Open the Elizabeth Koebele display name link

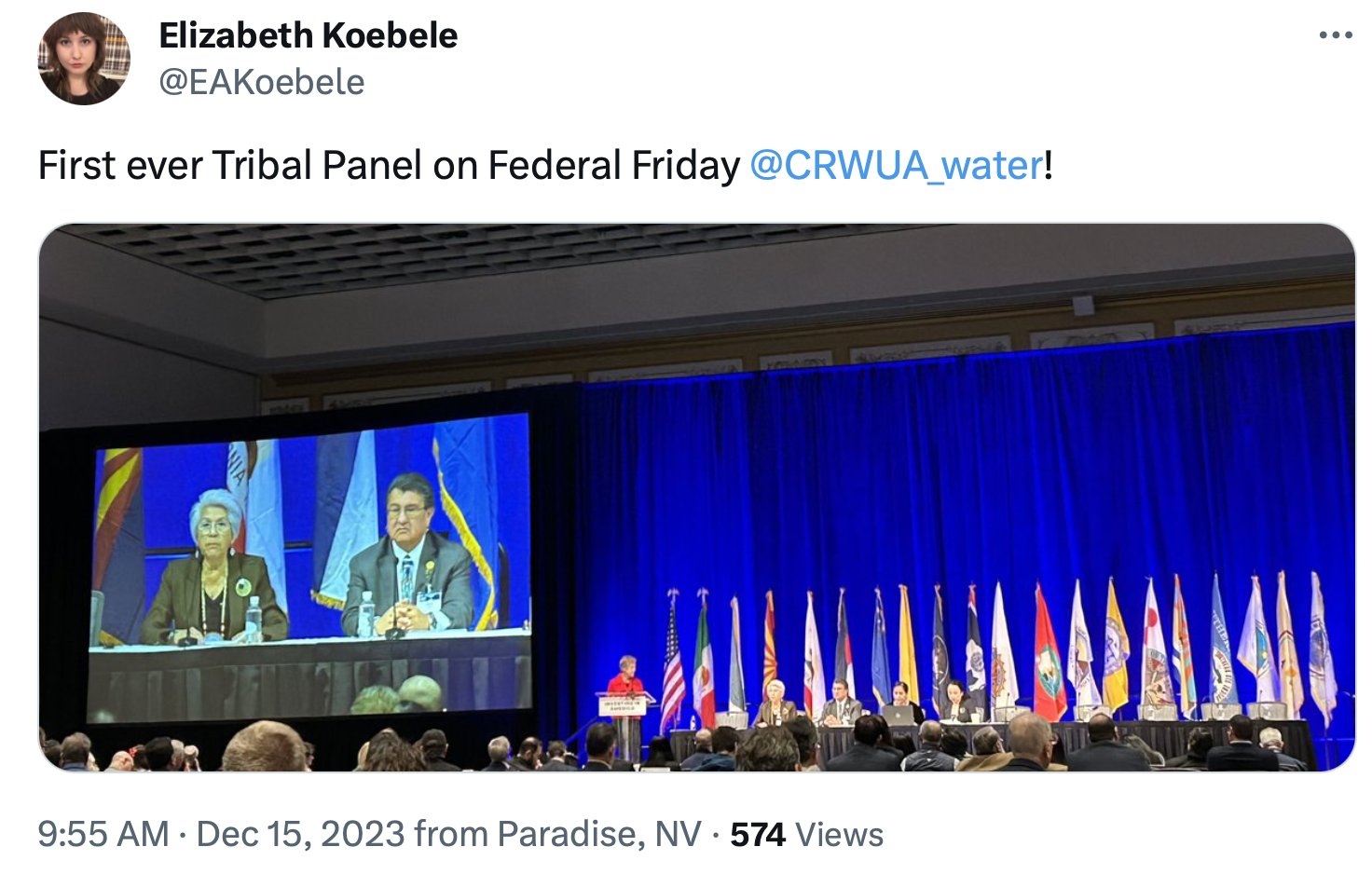(x=308, y=35)
